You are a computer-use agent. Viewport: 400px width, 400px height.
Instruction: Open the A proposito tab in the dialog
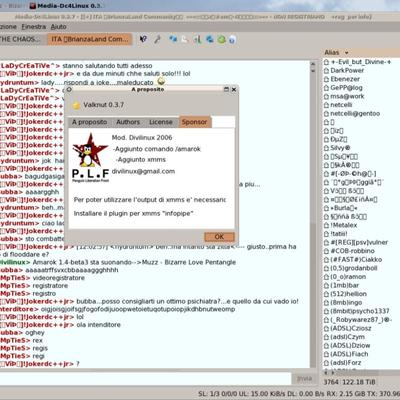pyautogui.click(x=89, y=122)
